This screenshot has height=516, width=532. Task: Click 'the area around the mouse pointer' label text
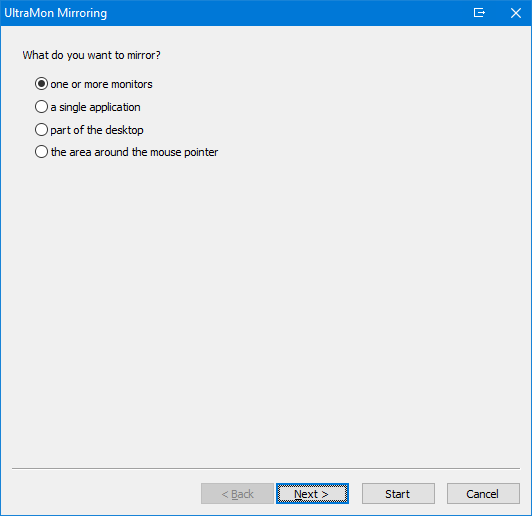click(134, 152)
